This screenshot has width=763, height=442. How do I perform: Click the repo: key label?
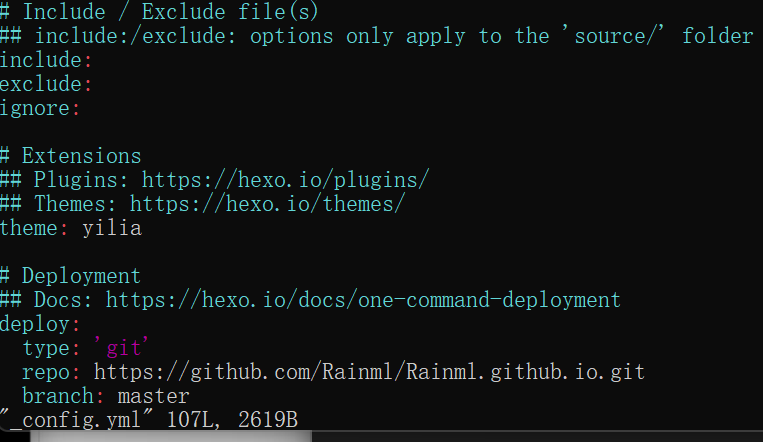(x=52, y=372)
